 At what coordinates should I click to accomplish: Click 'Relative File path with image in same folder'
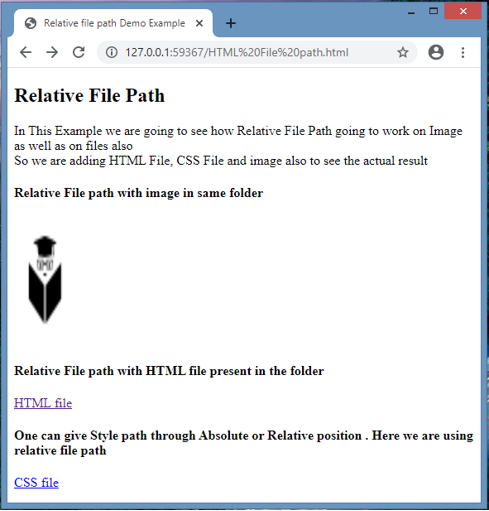(139, 193)
